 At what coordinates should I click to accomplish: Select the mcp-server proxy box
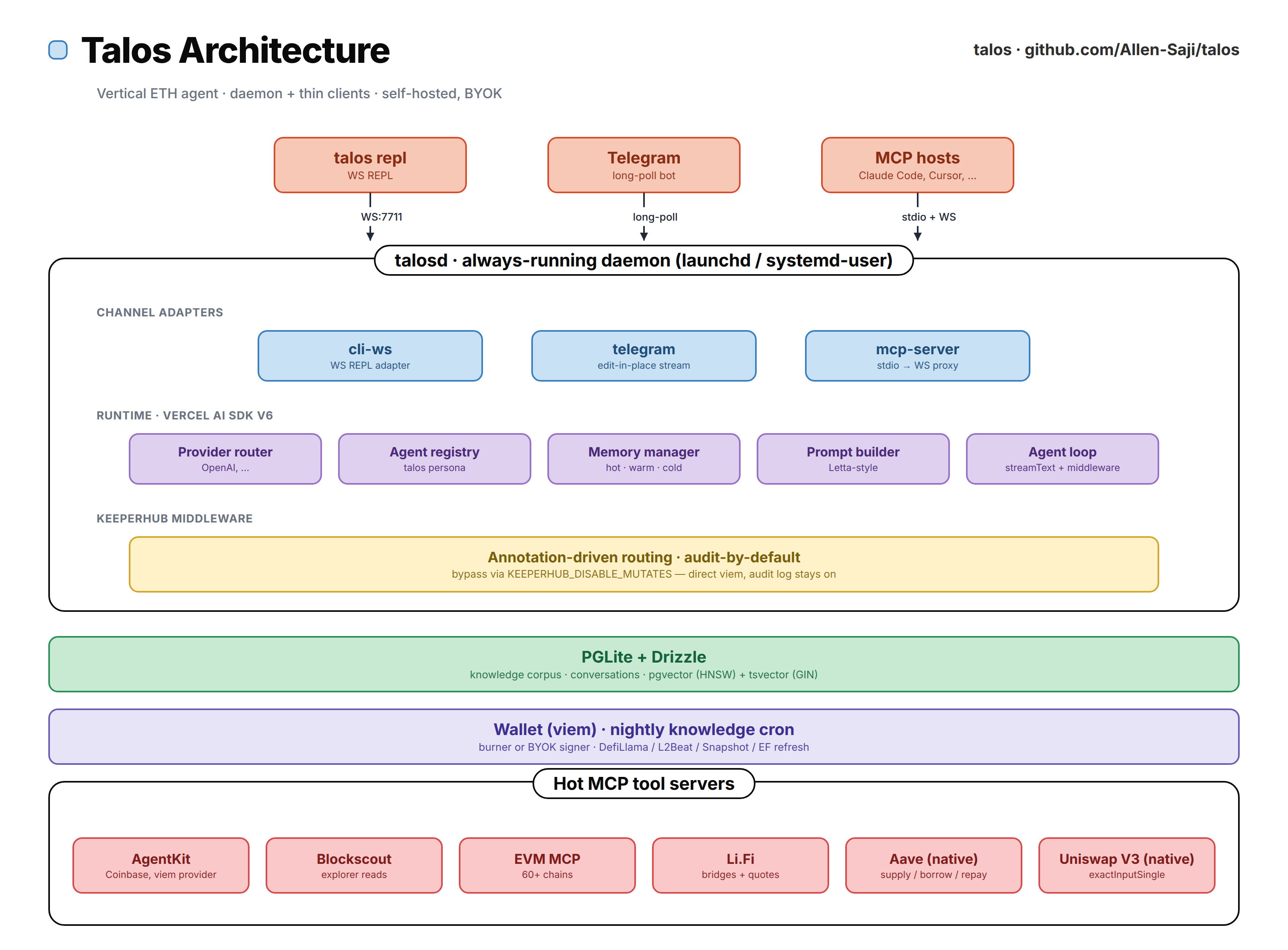917,356
